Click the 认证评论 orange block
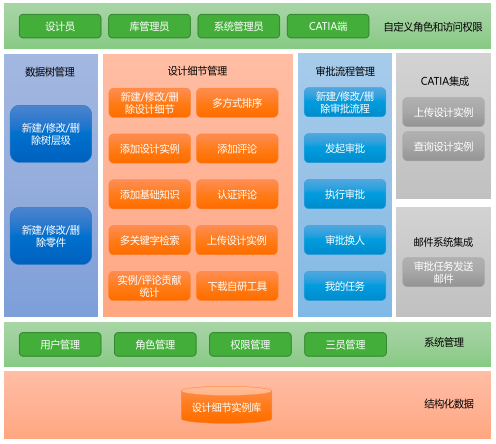Screen dimensions: 496x444 [x=237, y=194]
